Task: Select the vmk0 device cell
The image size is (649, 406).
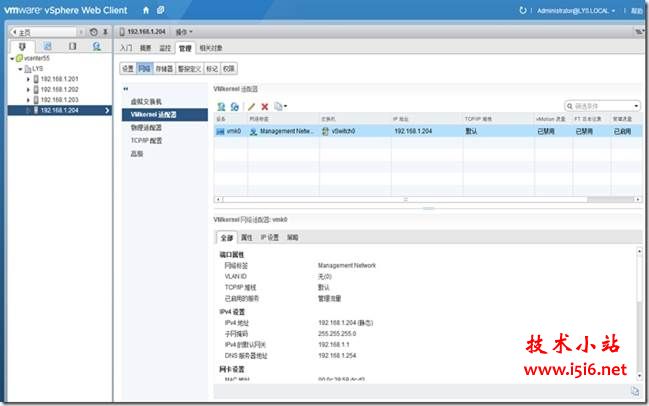Action: pos(230,131)
